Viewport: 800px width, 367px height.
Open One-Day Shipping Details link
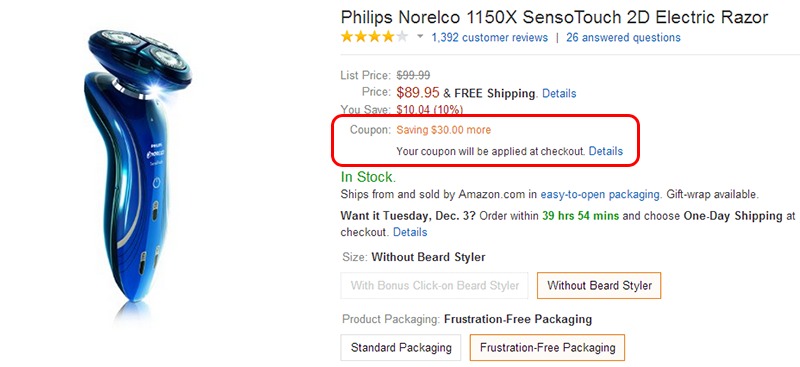point(410,232)
